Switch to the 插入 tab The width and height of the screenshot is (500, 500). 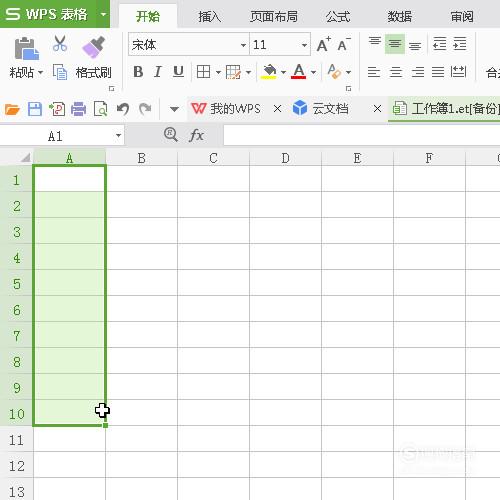[x=209, y=16]
